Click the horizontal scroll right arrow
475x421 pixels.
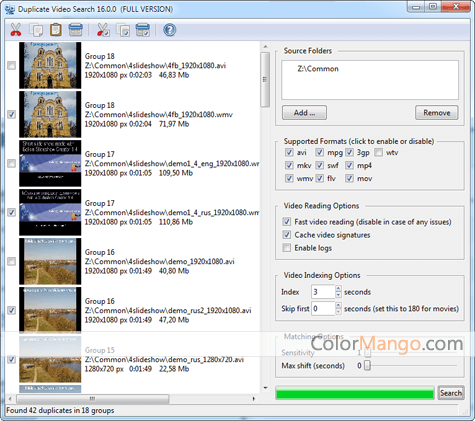[253, 399]
